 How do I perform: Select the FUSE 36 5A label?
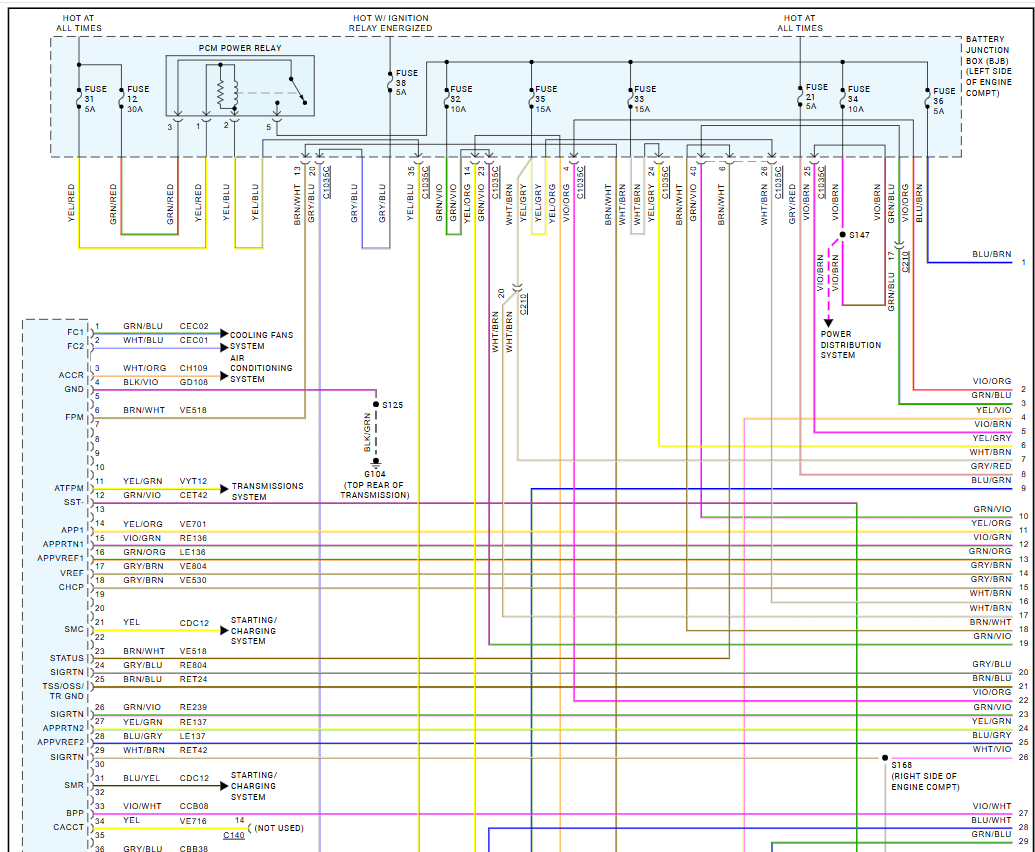(943, 101)
